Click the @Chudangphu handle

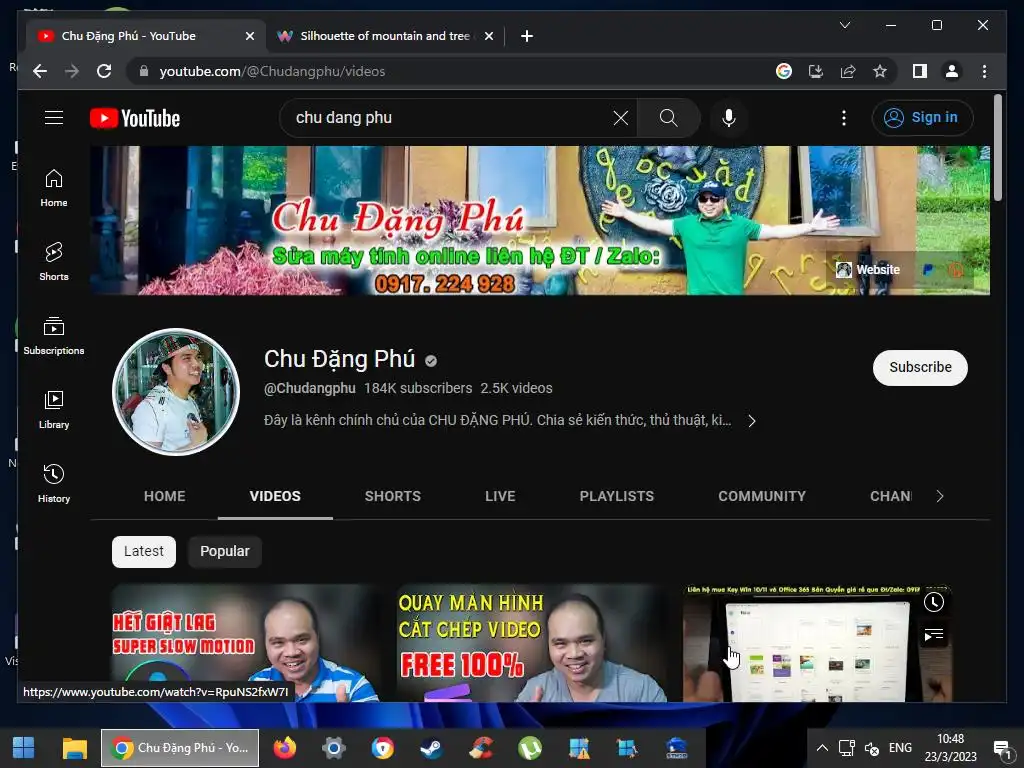[310, 388]
